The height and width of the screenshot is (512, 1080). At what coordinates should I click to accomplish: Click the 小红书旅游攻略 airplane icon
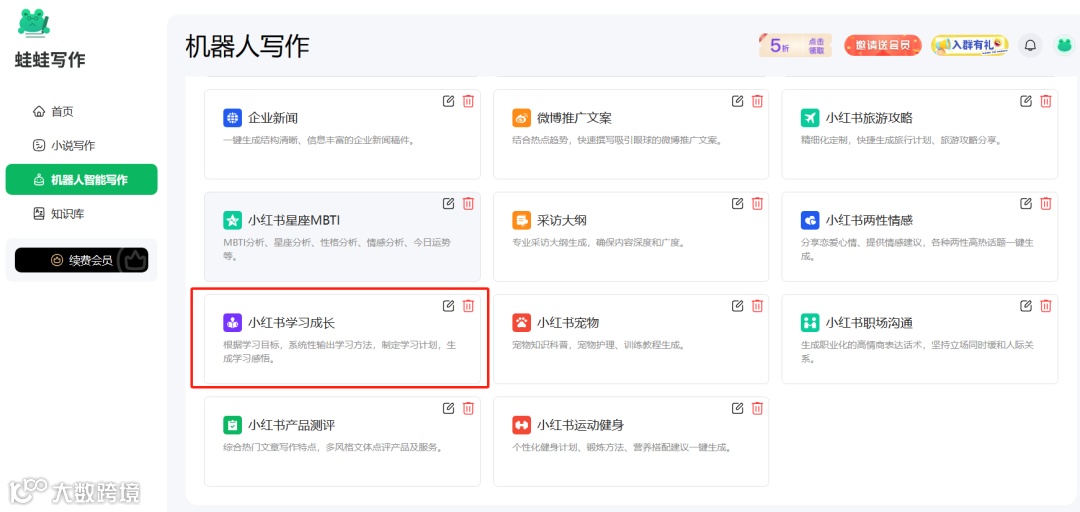810,118
